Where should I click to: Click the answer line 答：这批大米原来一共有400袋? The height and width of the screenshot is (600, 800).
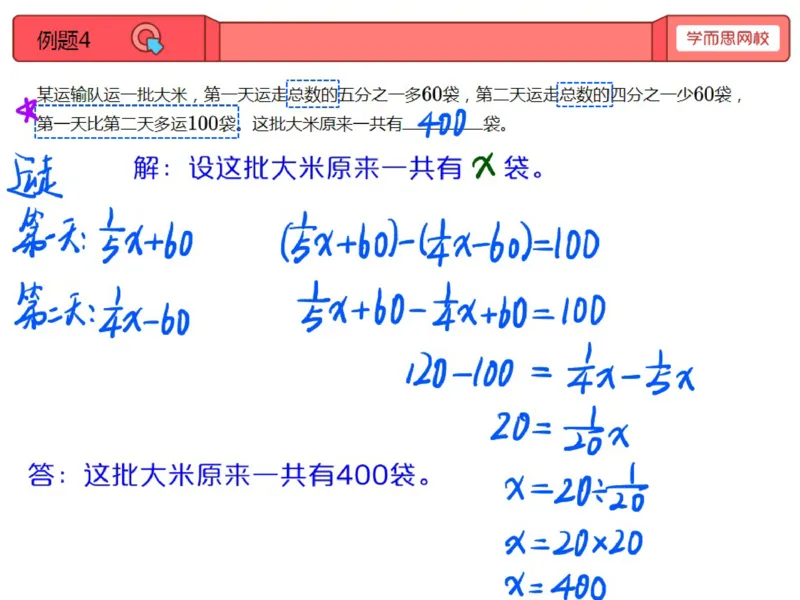click(x=230, y=475)
